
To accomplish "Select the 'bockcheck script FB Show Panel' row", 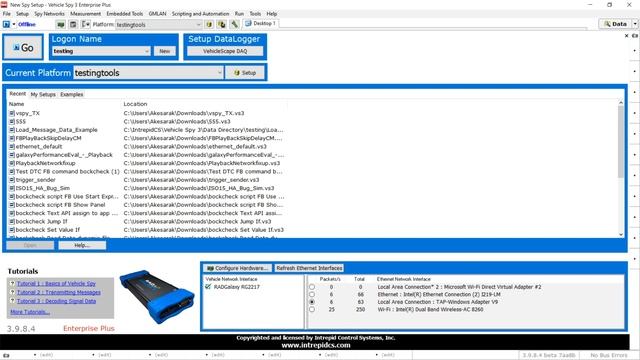I will [147, 204].
